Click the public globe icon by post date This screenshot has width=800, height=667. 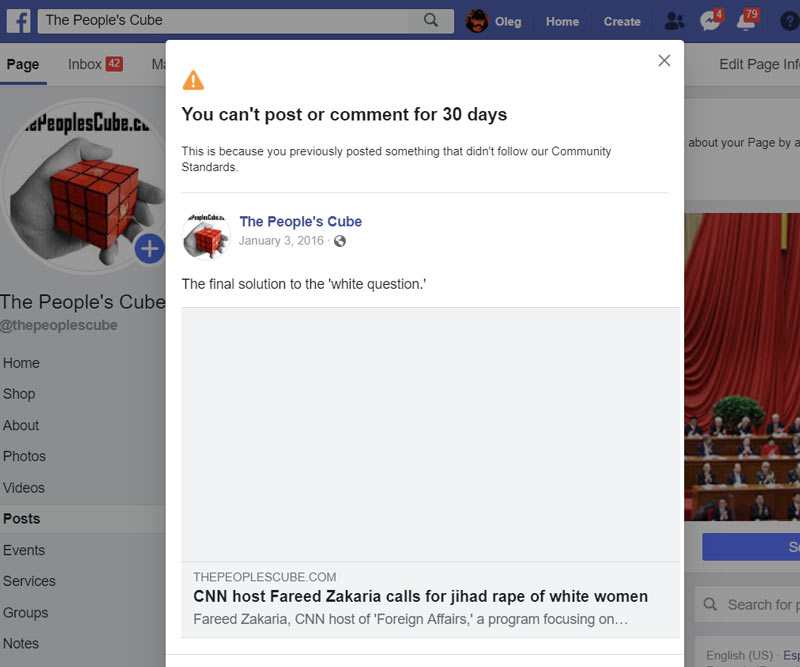pos(340,241)
